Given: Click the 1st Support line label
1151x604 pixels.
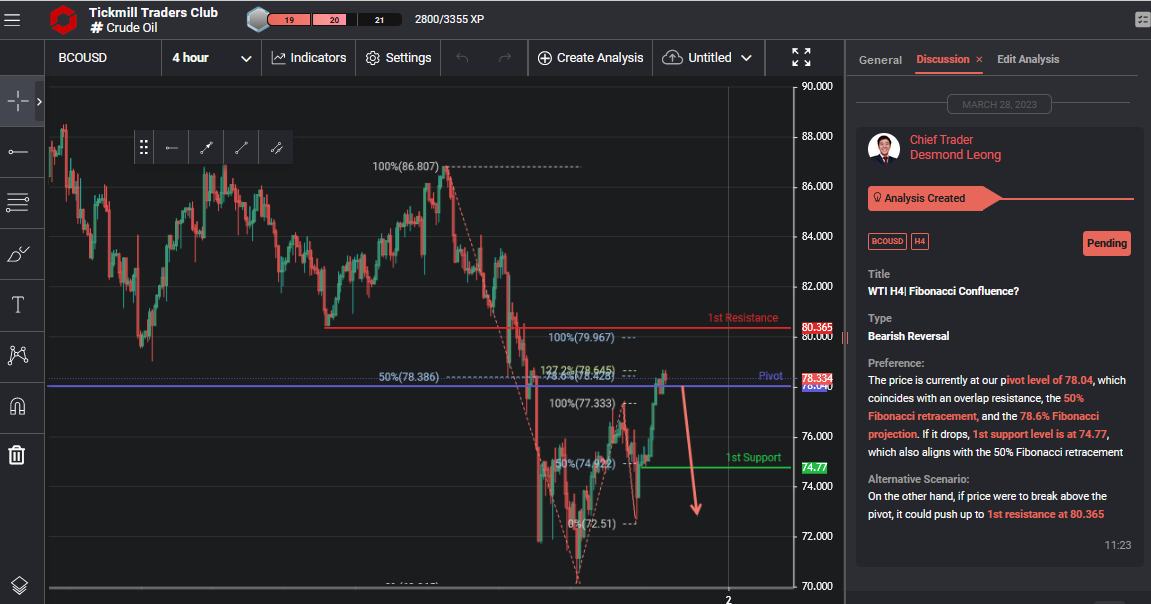Looking at the screenshot, I should 753,457.
